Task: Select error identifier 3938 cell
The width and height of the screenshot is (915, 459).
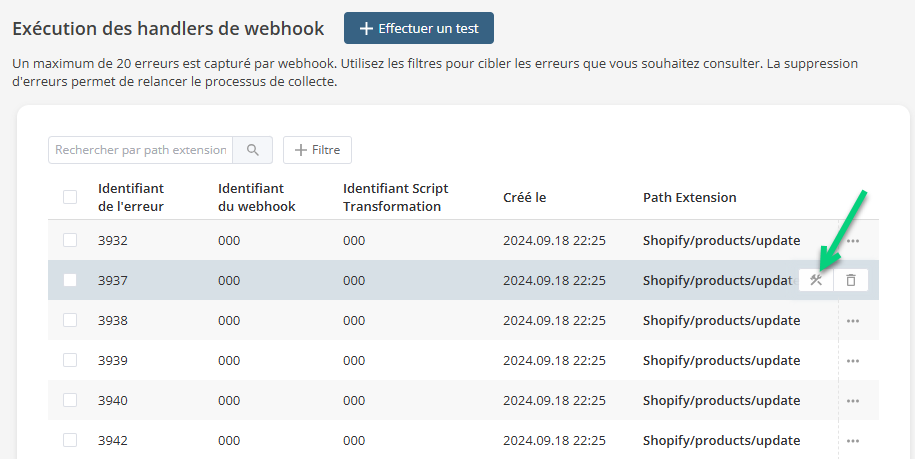Action: click(x=113, y=320)
